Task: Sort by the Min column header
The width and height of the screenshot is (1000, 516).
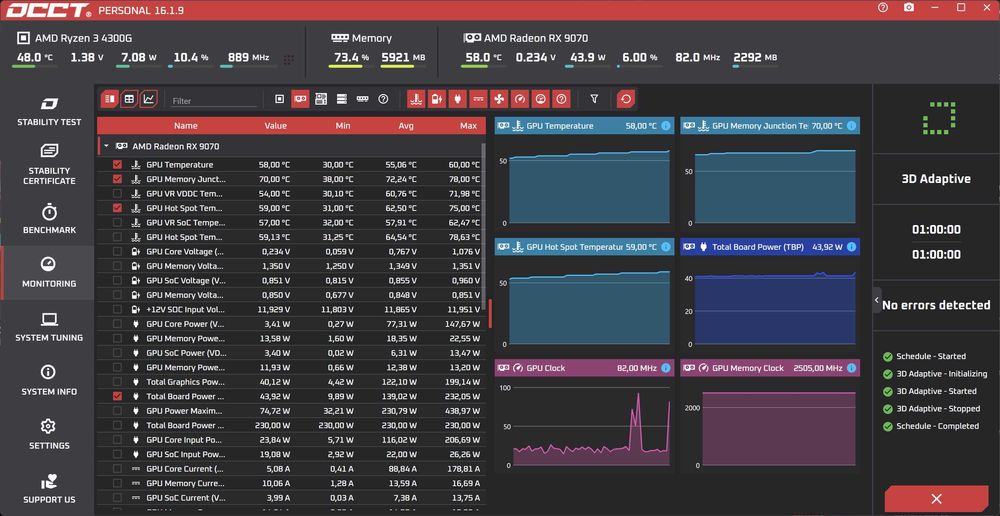Action: coord(342,126)
